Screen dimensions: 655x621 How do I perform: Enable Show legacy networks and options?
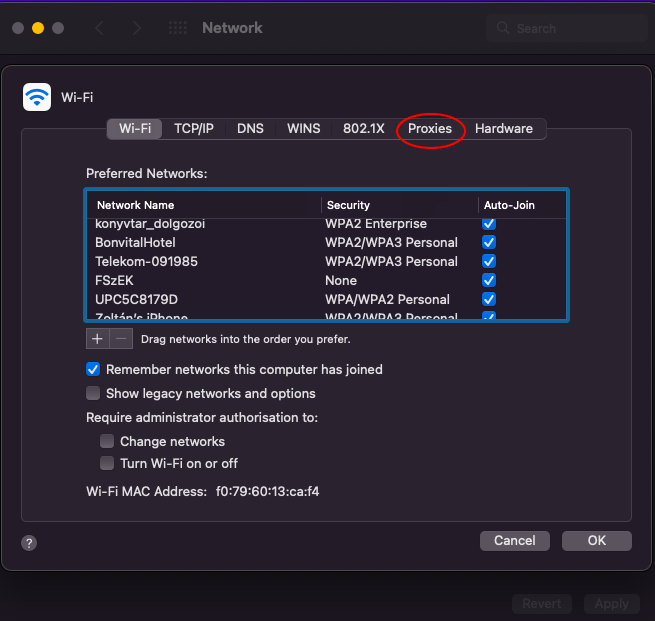click(x=93, y=393)
